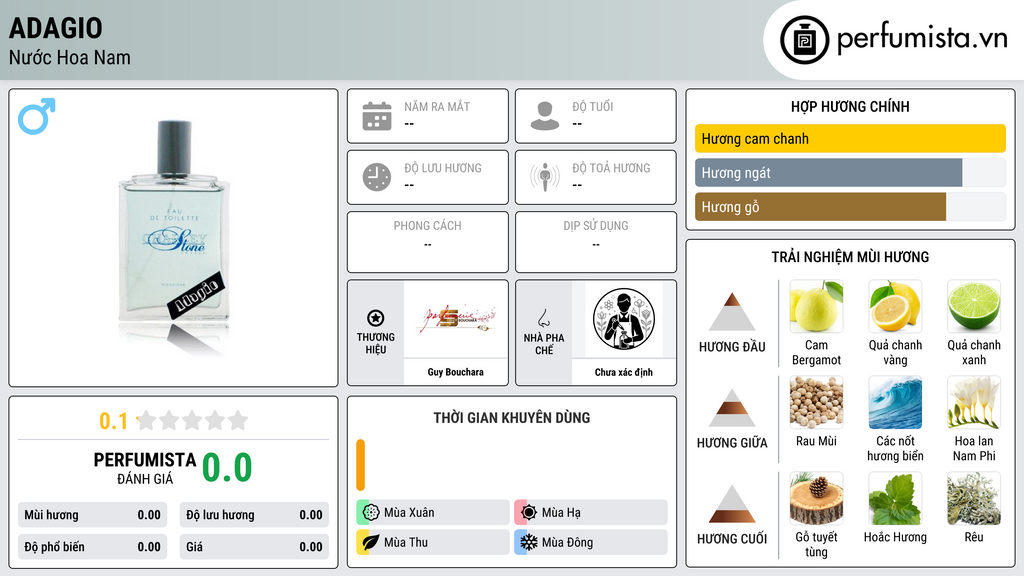Select the Quả chanh vàng note image

tap(895, 306)
